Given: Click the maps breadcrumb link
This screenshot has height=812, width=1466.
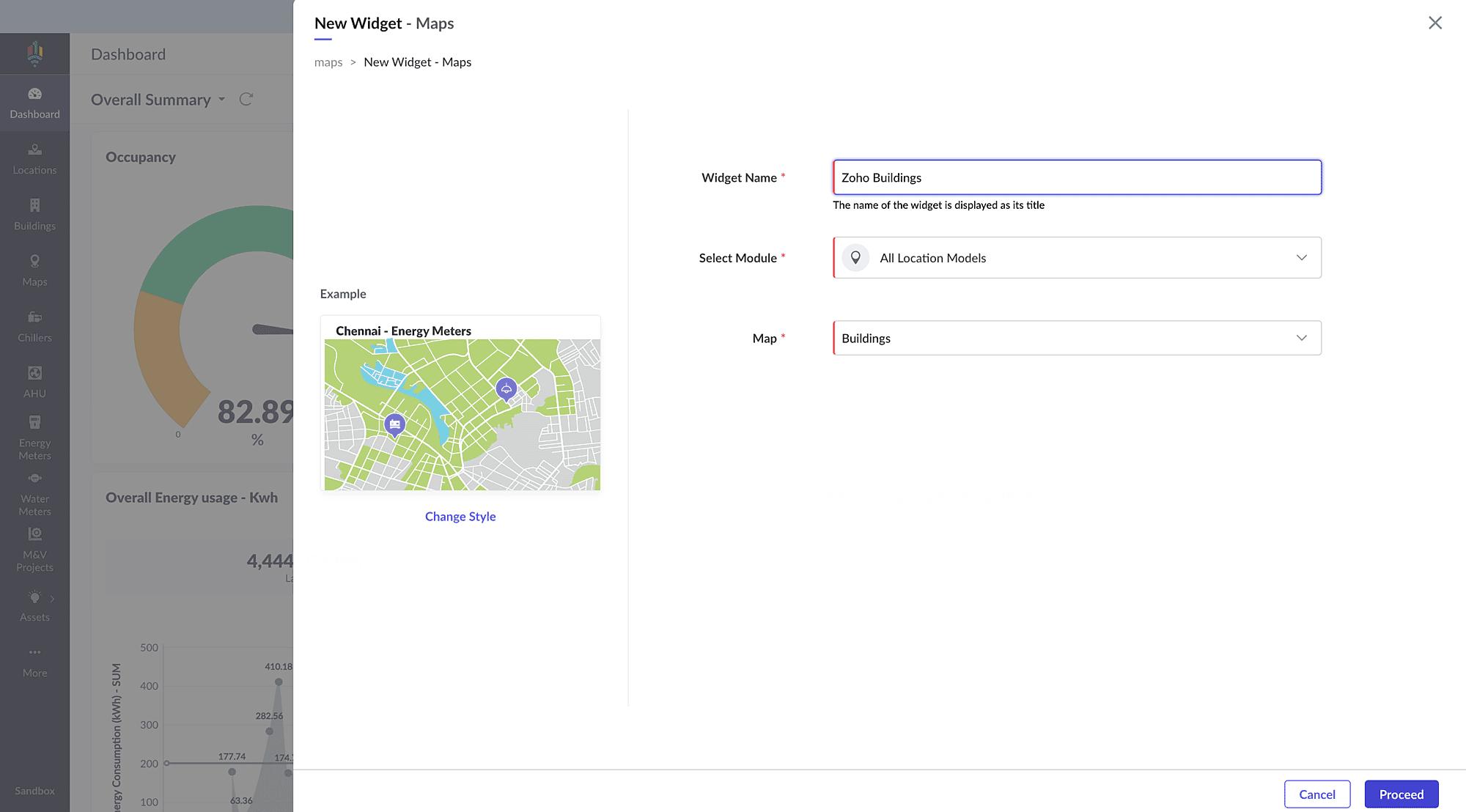Looking at the screenshot, I should [x=328, y=62].
